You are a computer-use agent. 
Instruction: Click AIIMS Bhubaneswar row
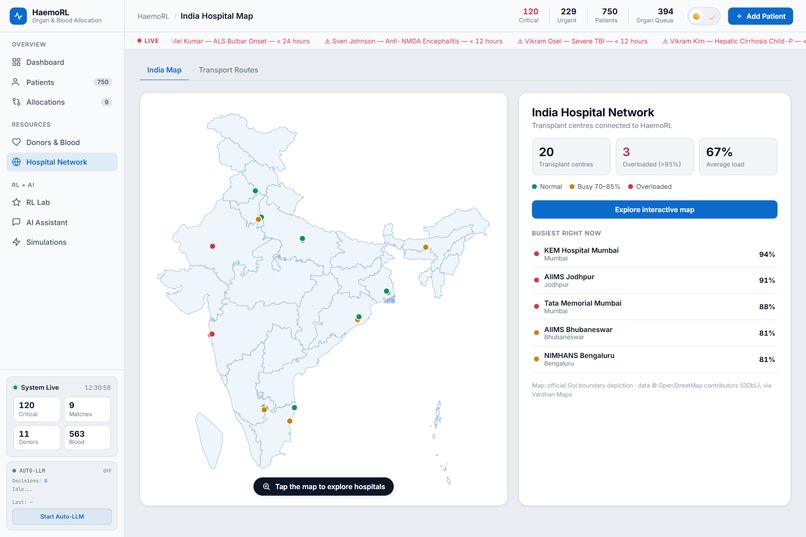654,333
